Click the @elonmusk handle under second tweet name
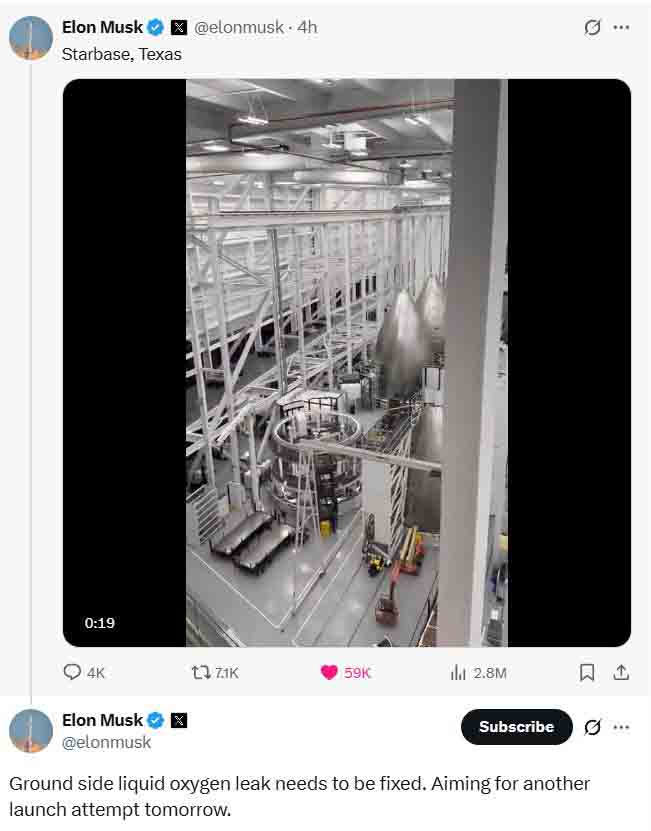 coord(106,742)
